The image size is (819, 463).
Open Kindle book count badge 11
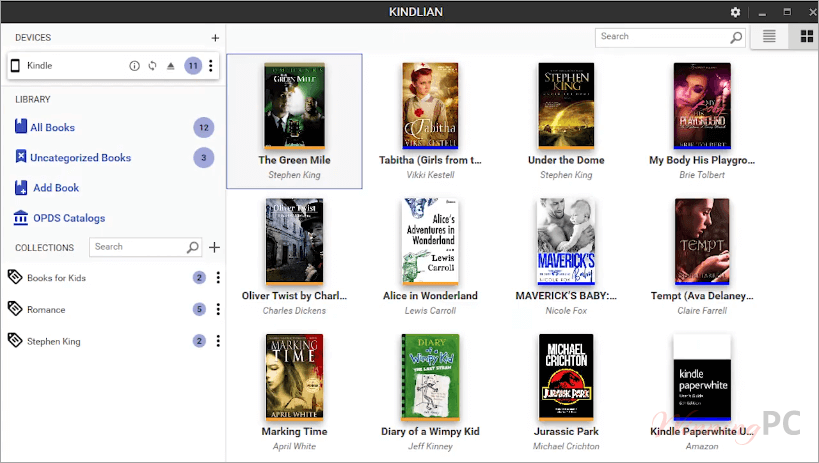pyautogui.click(x=193, y=66)
